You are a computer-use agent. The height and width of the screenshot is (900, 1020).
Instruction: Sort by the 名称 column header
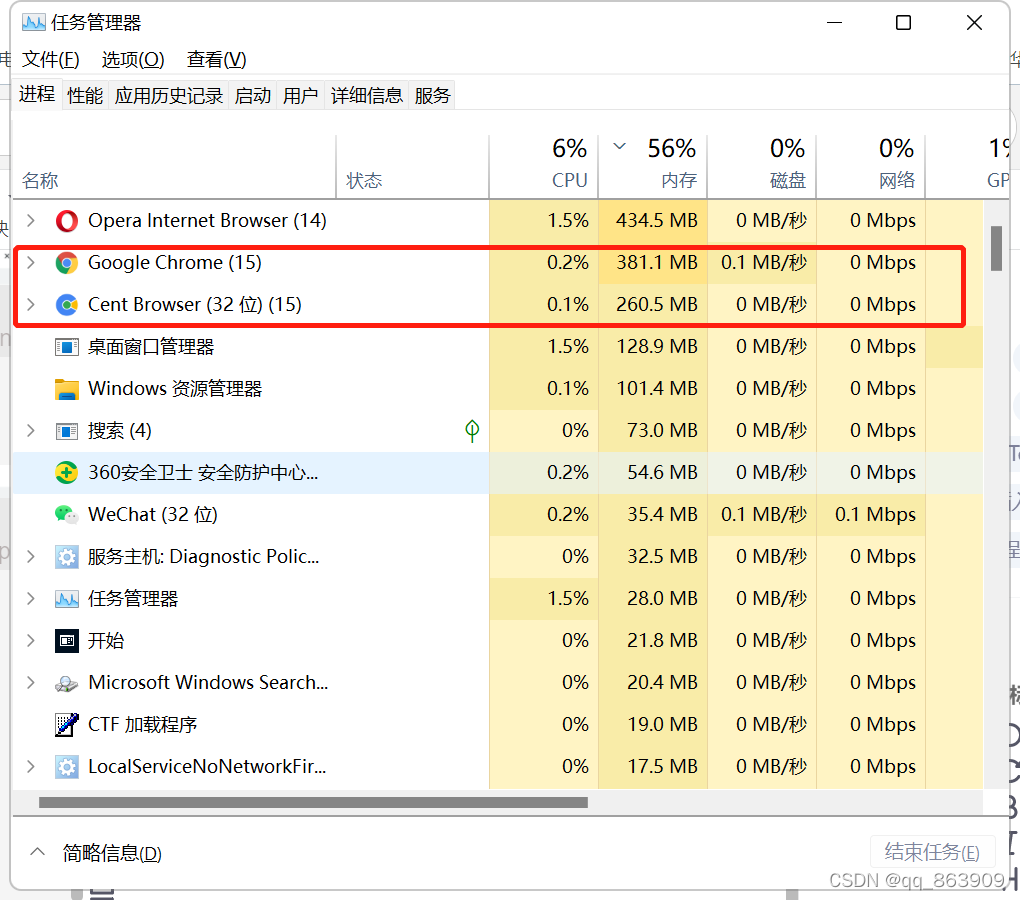[x=174, y=166]
